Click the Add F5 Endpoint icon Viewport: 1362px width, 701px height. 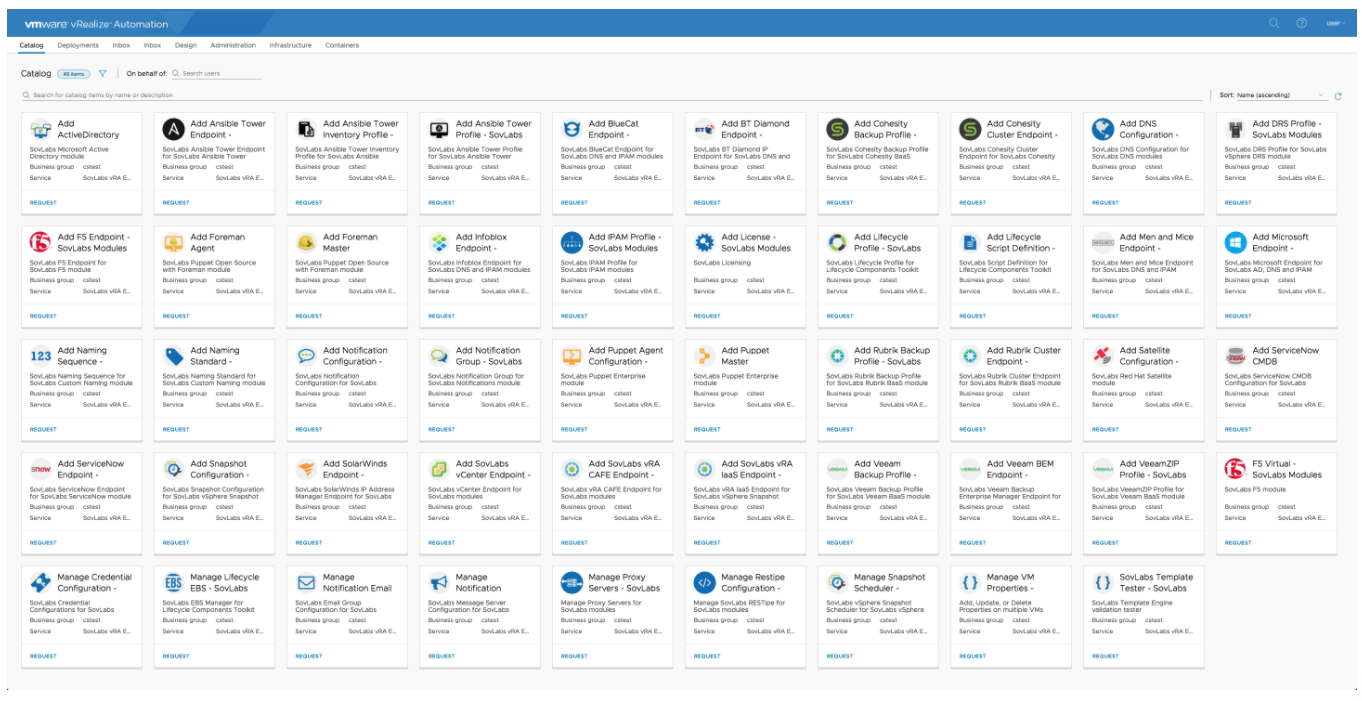(x=41, y=242)
